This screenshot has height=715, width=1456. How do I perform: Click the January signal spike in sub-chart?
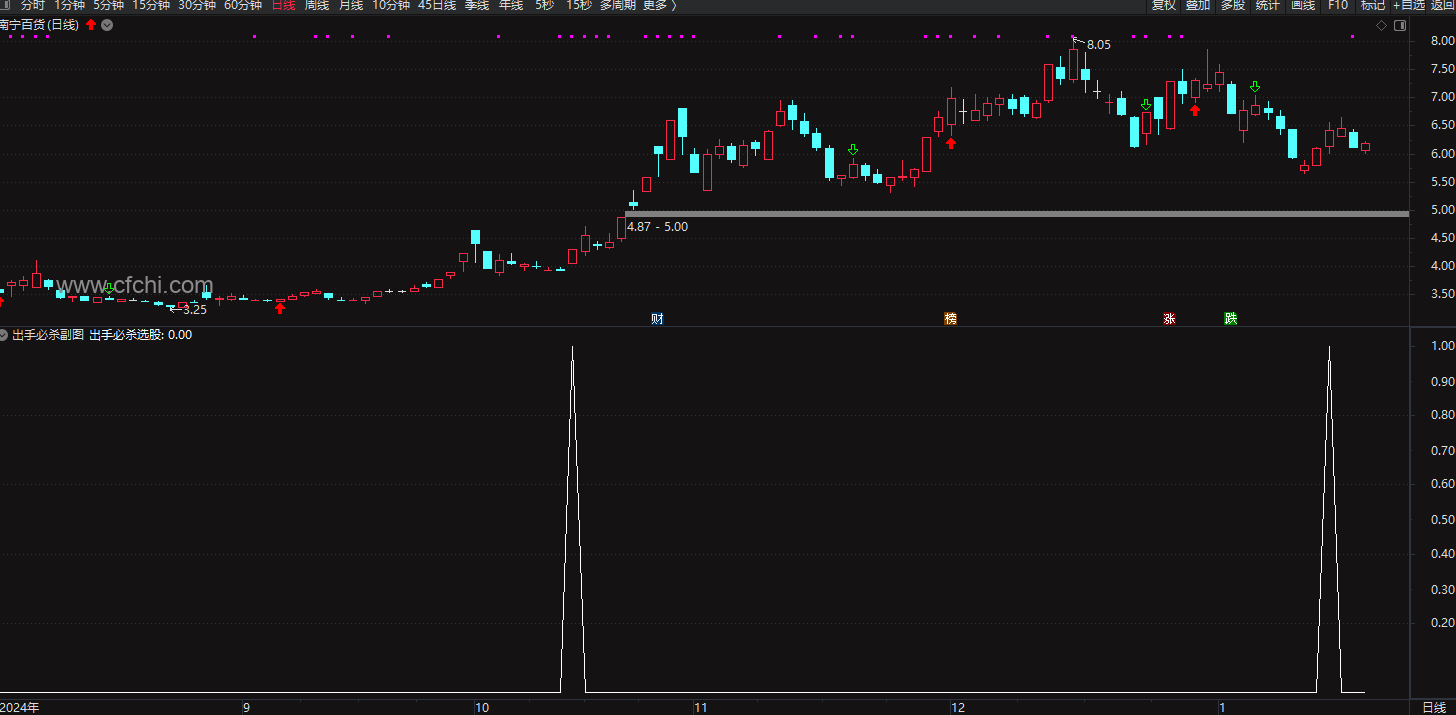coord(1329,520)
